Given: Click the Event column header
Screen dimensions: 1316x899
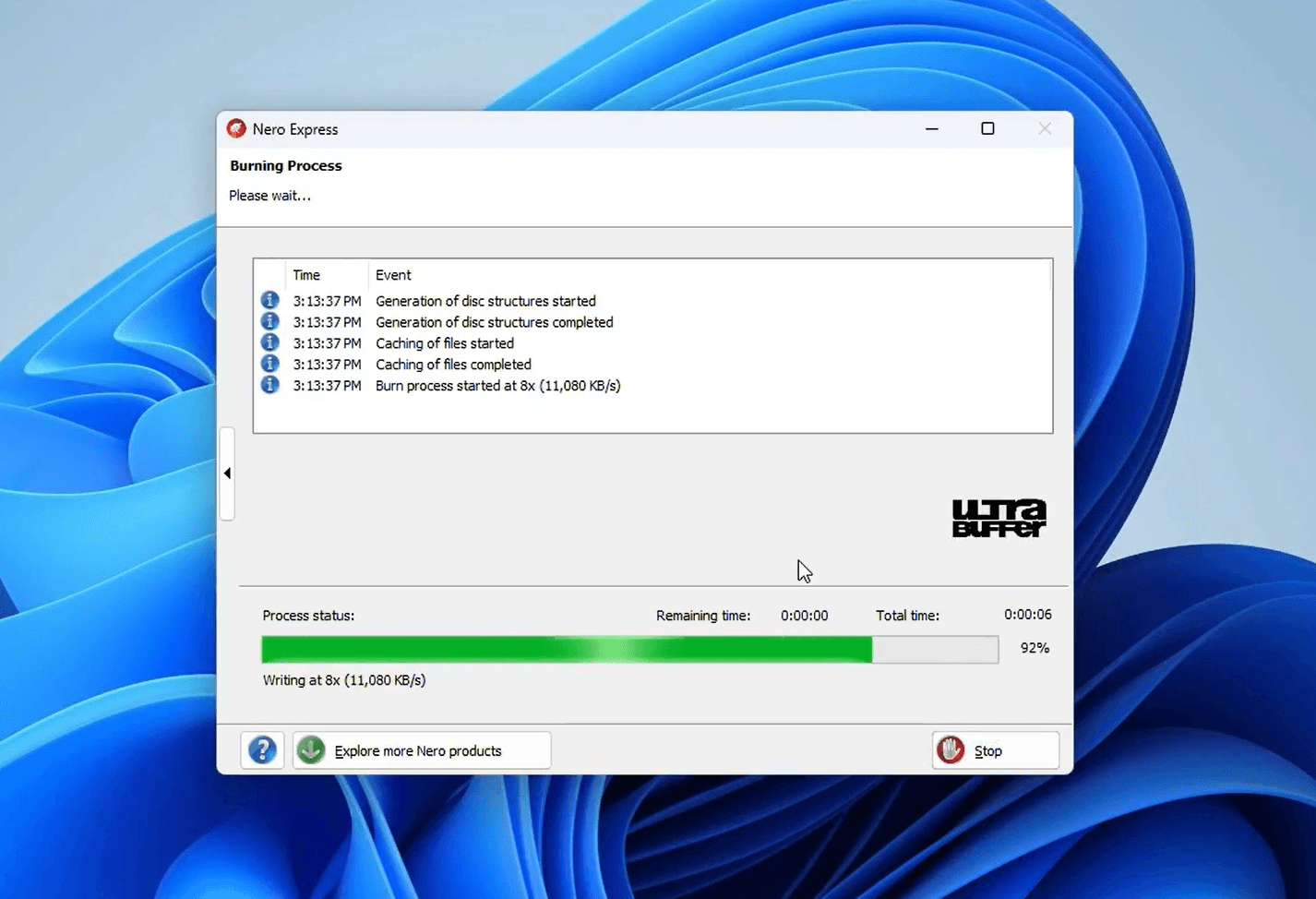Looking at the screenshot, I should [393, 275].
